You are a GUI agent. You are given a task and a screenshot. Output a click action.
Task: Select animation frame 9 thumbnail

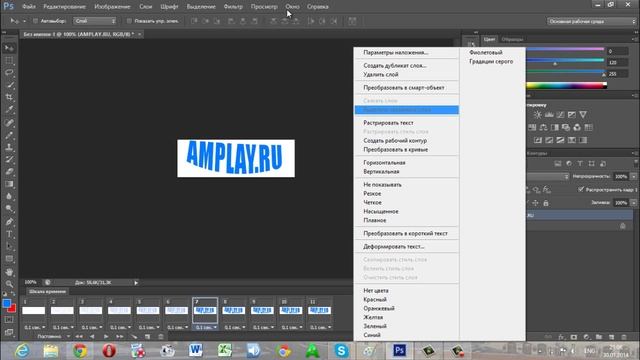[x=262, y=311]
